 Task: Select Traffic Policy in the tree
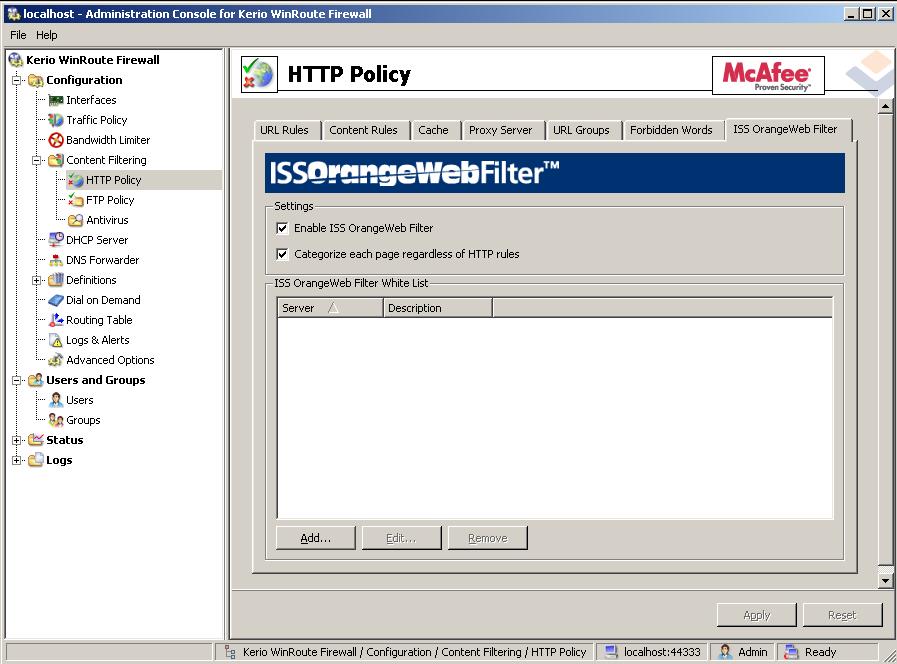pos(97,120)
